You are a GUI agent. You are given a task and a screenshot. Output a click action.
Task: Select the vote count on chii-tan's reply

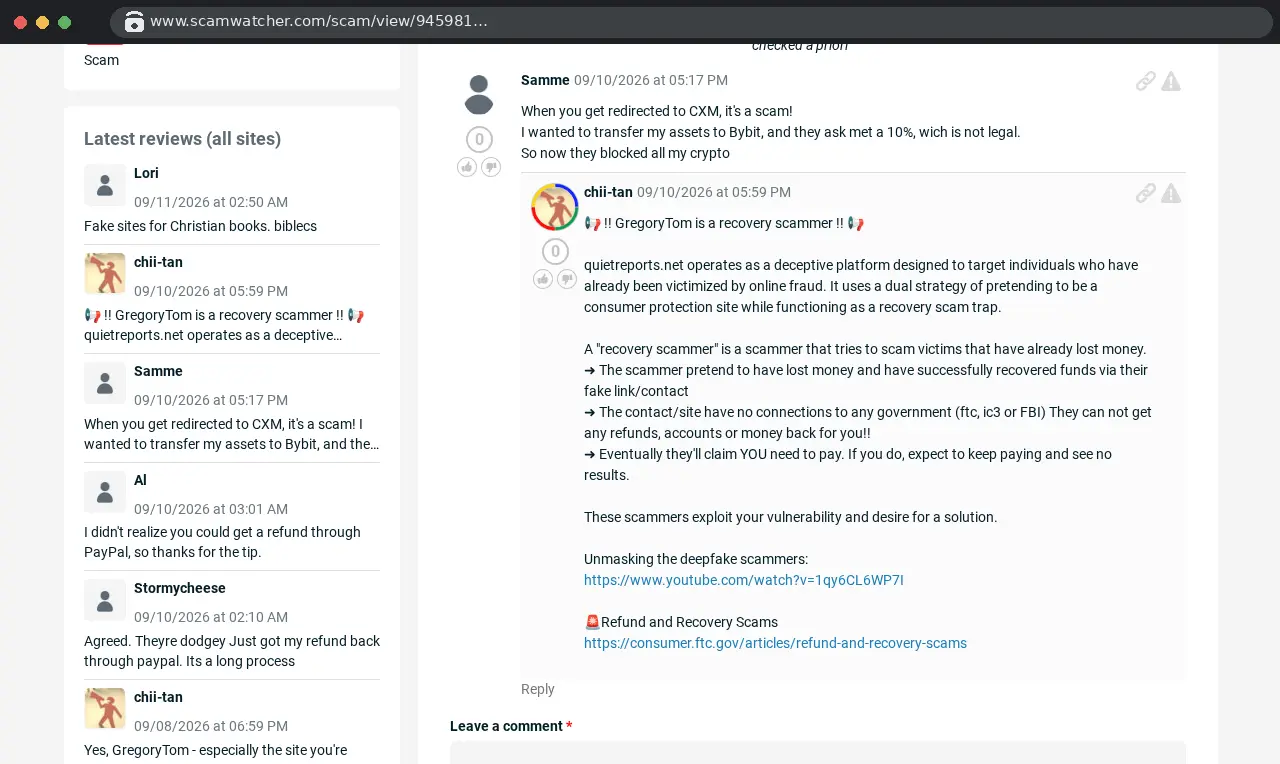click(555, 252)
